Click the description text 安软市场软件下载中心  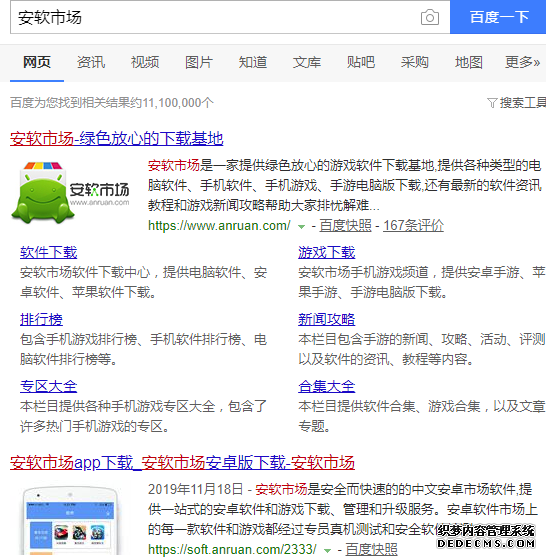pos(85,273)
